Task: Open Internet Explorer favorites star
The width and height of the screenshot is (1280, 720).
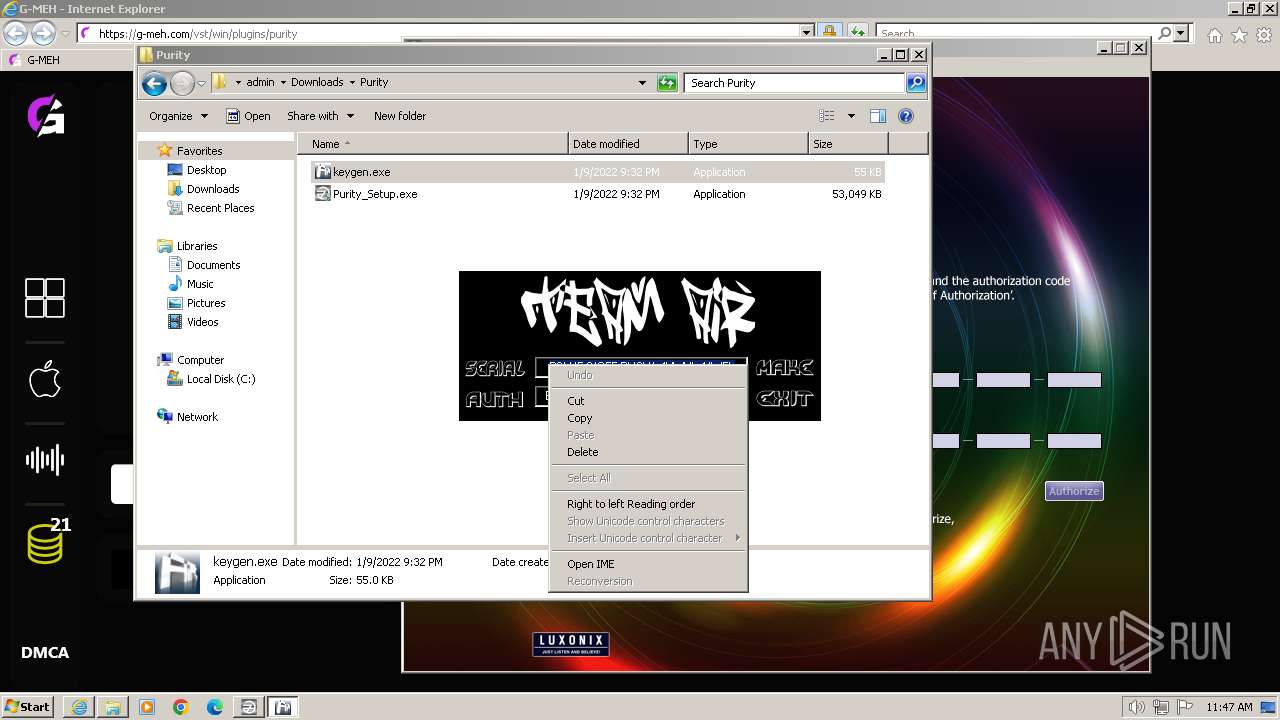Action: 1239,35
